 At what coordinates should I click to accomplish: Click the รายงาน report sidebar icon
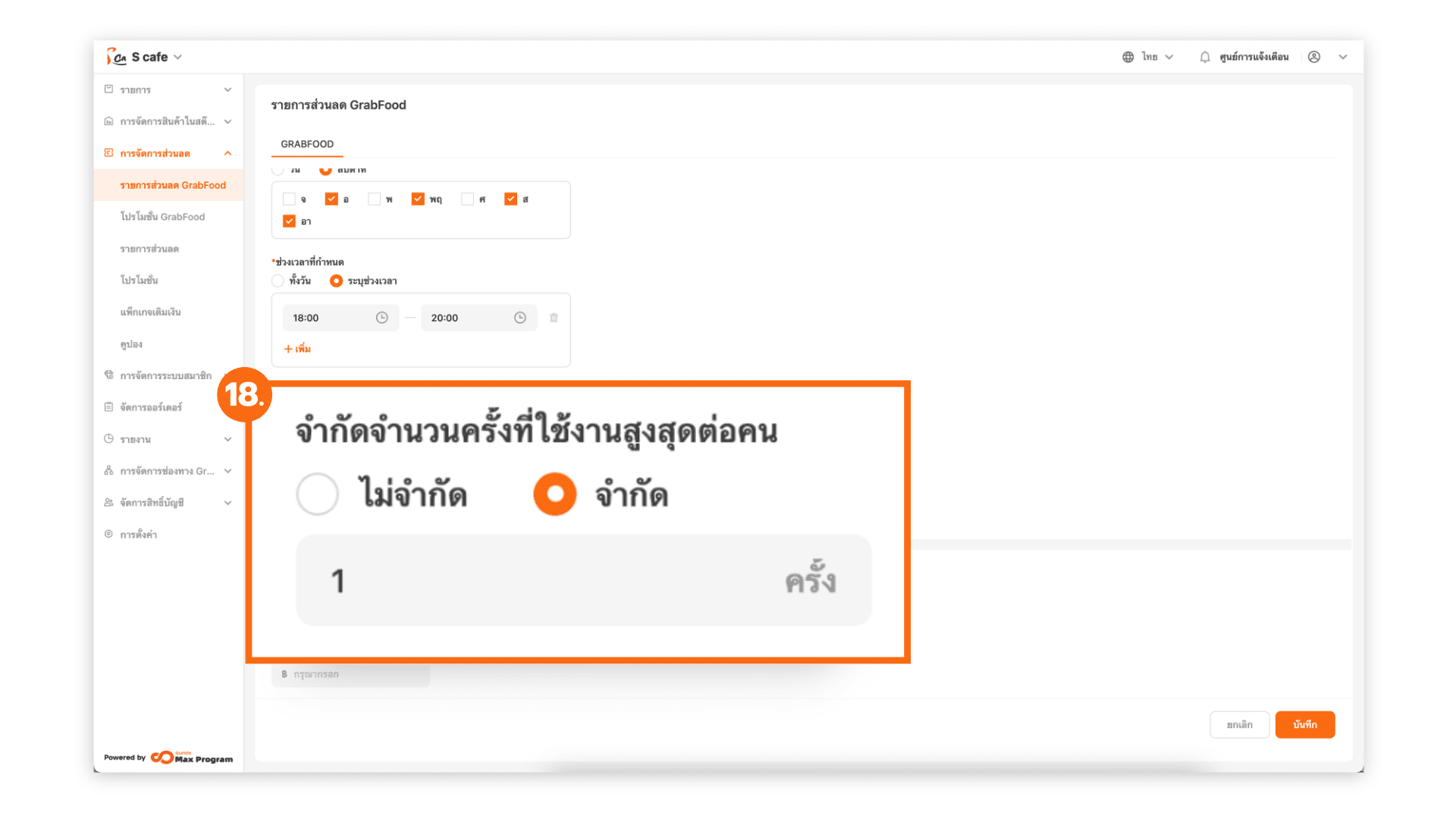(109, 439)
